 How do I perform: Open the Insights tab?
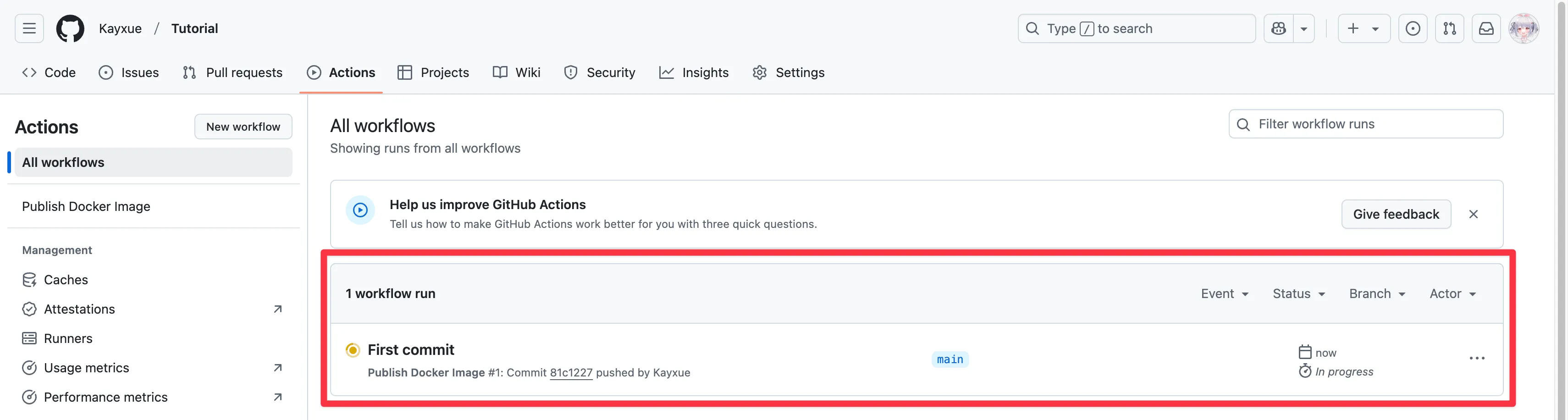[x=694, y=72]
